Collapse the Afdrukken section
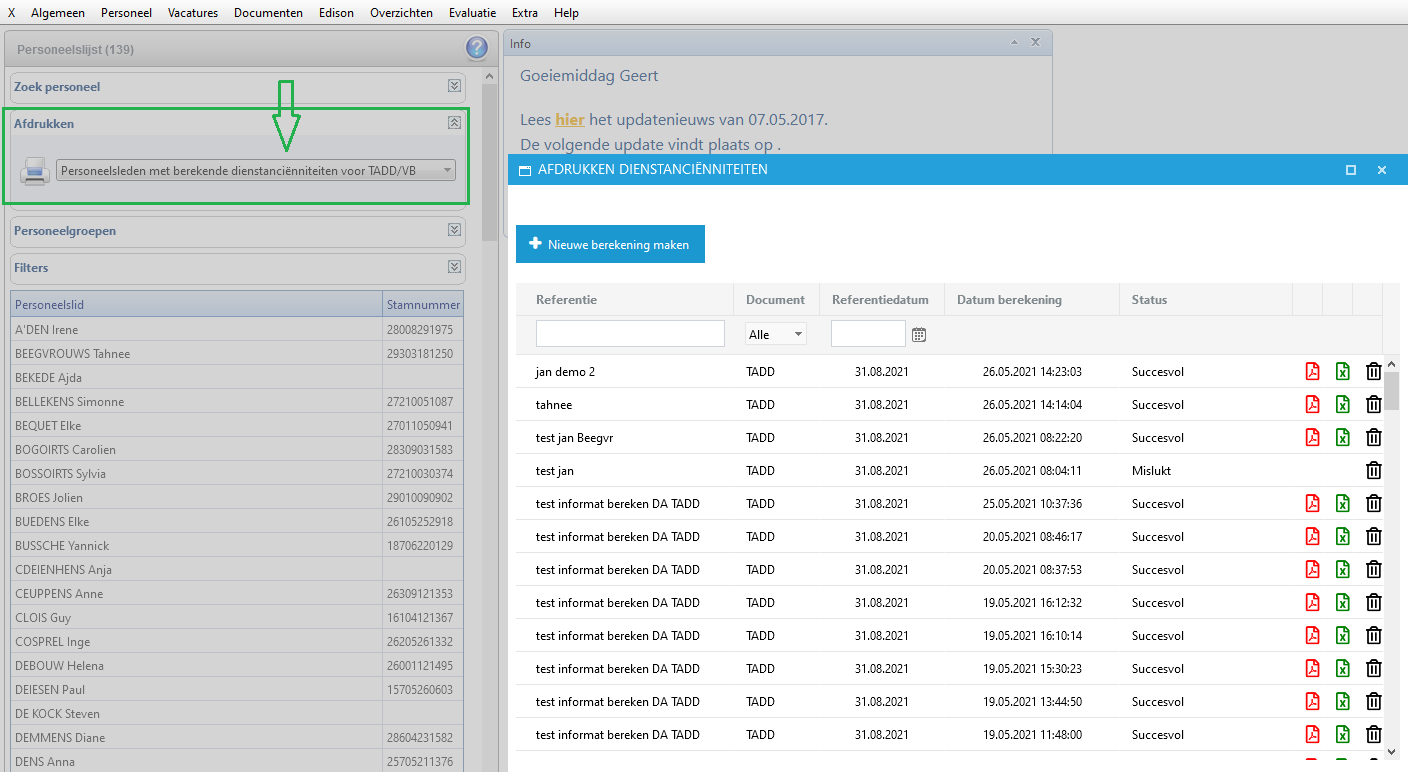The height and width of the screenshot is (772, 1408). (x=455, y=123)
